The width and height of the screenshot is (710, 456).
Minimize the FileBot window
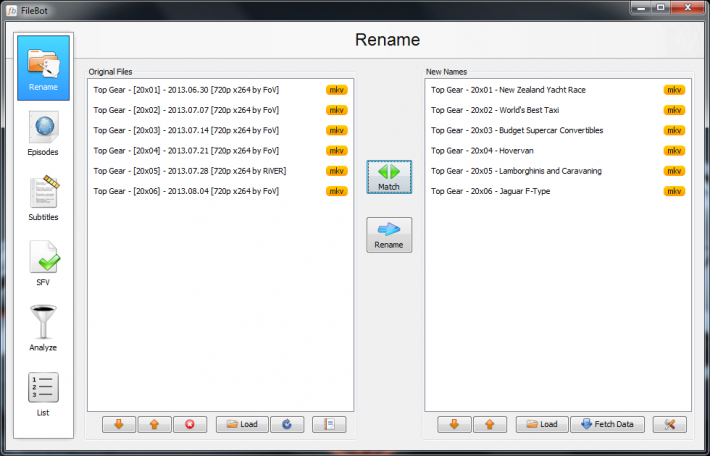[641, 7]
